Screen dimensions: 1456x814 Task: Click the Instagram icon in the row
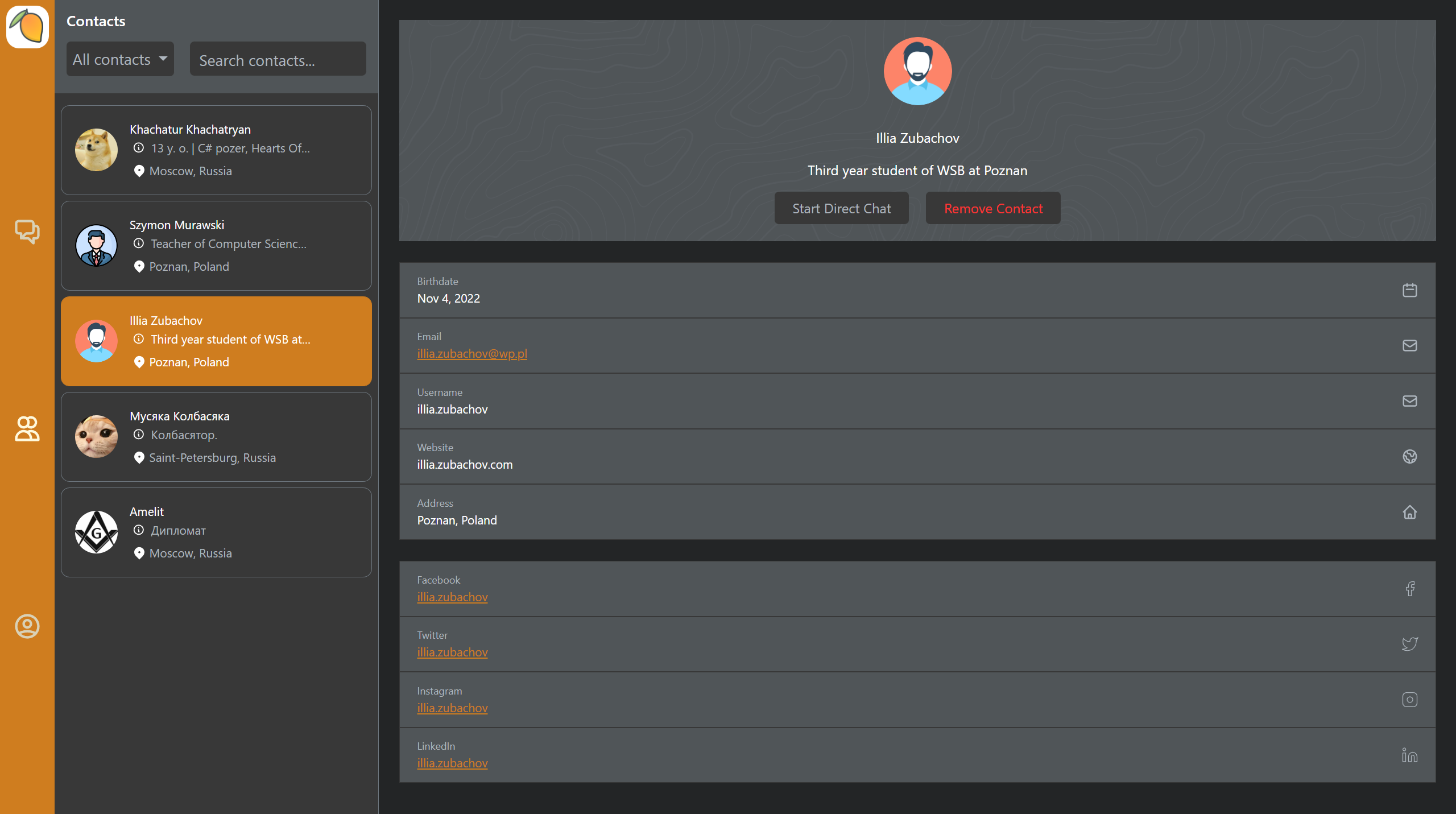1409,700
